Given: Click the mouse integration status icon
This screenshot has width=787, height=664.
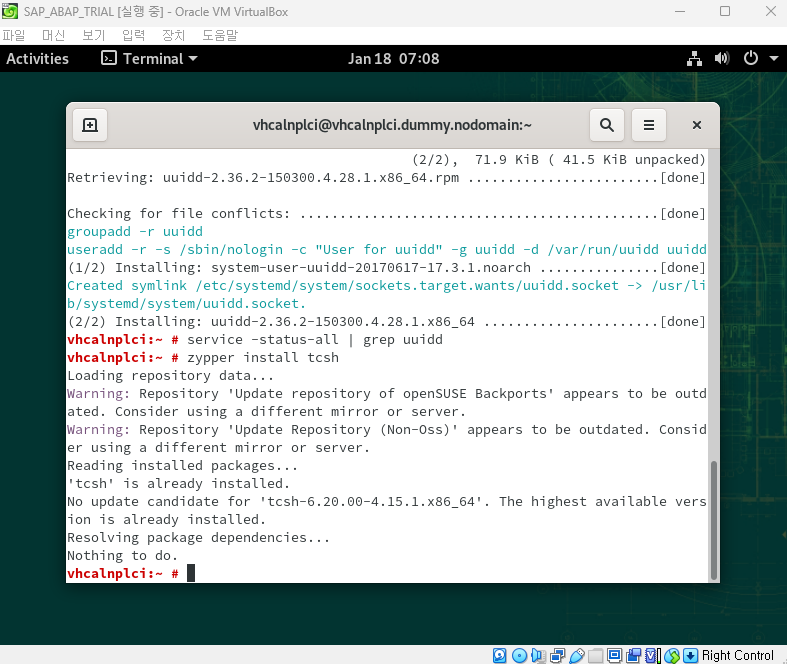Looking at the screenshot, I should point(672,655).
